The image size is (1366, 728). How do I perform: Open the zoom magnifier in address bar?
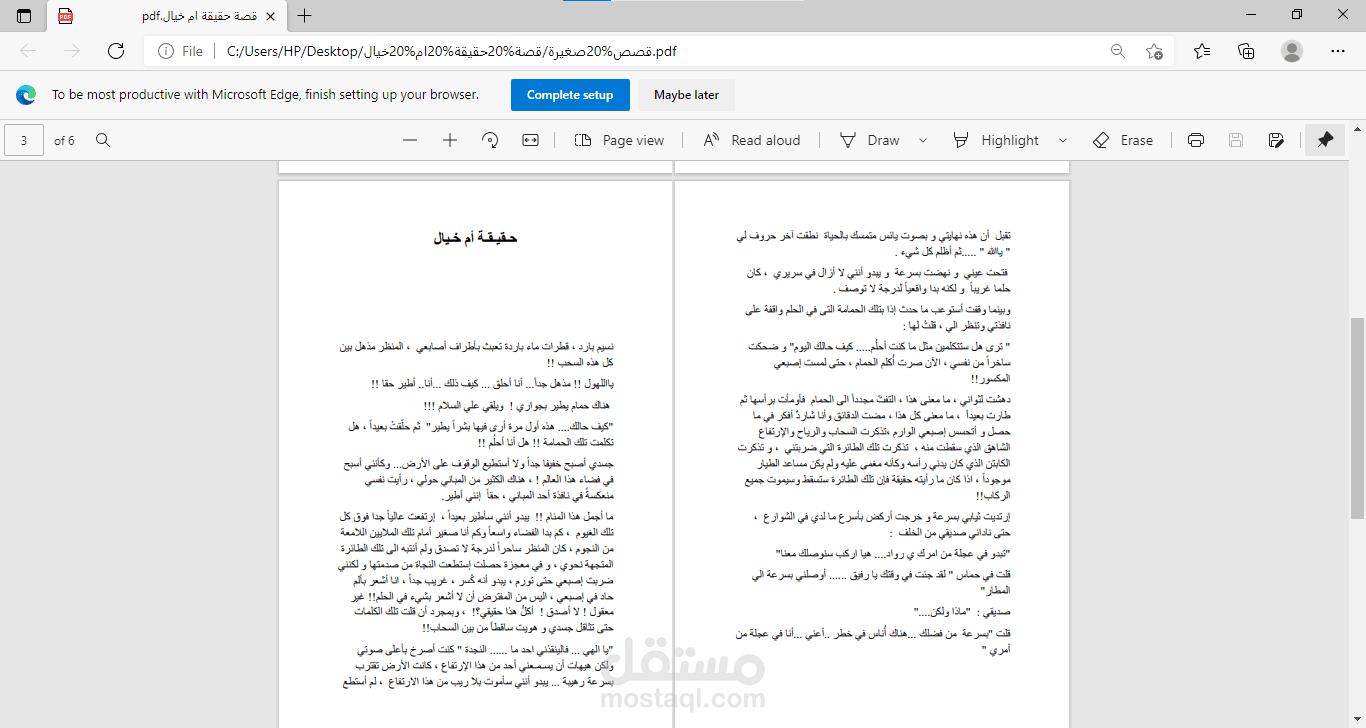point(1117,51)
